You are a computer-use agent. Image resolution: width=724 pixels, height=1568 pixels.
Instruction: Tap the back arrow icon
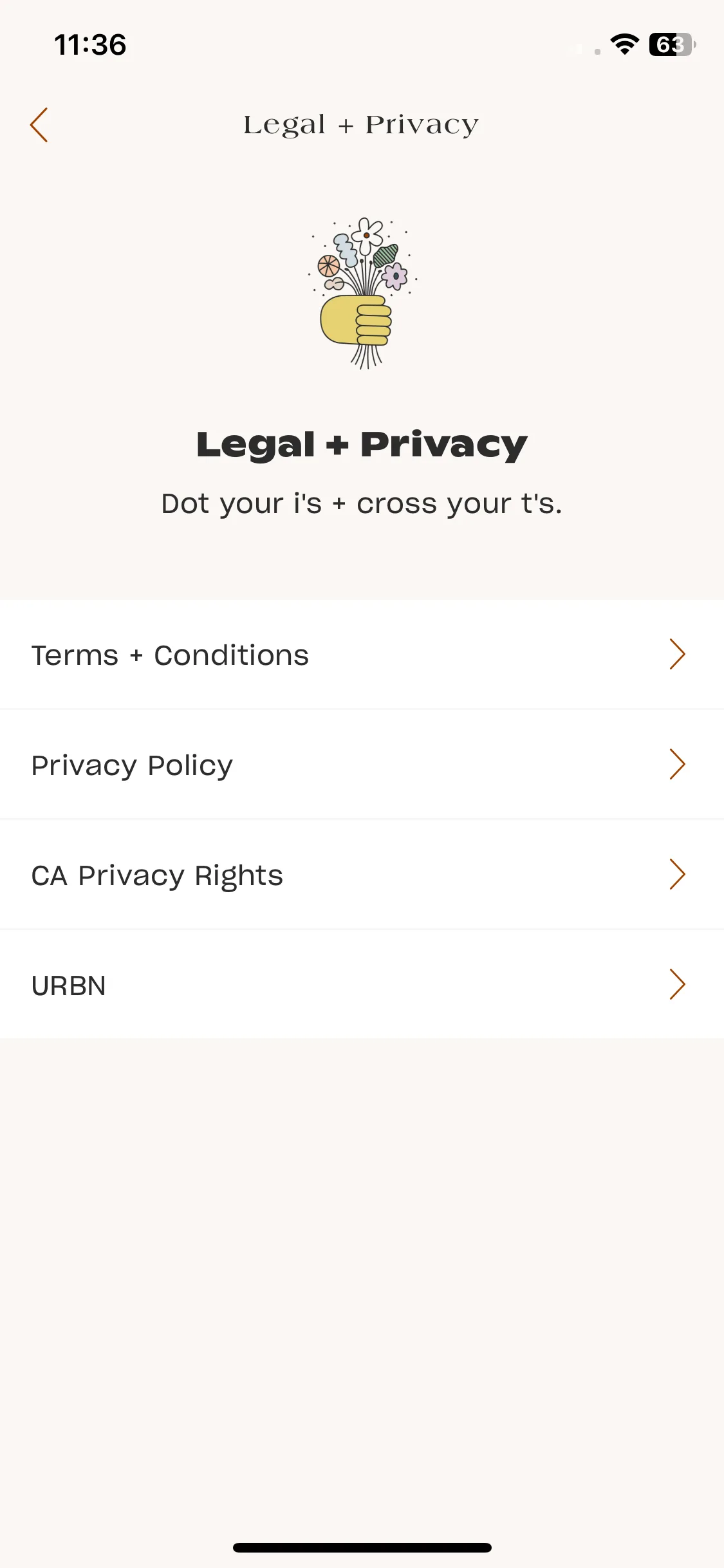click(39, 125)
